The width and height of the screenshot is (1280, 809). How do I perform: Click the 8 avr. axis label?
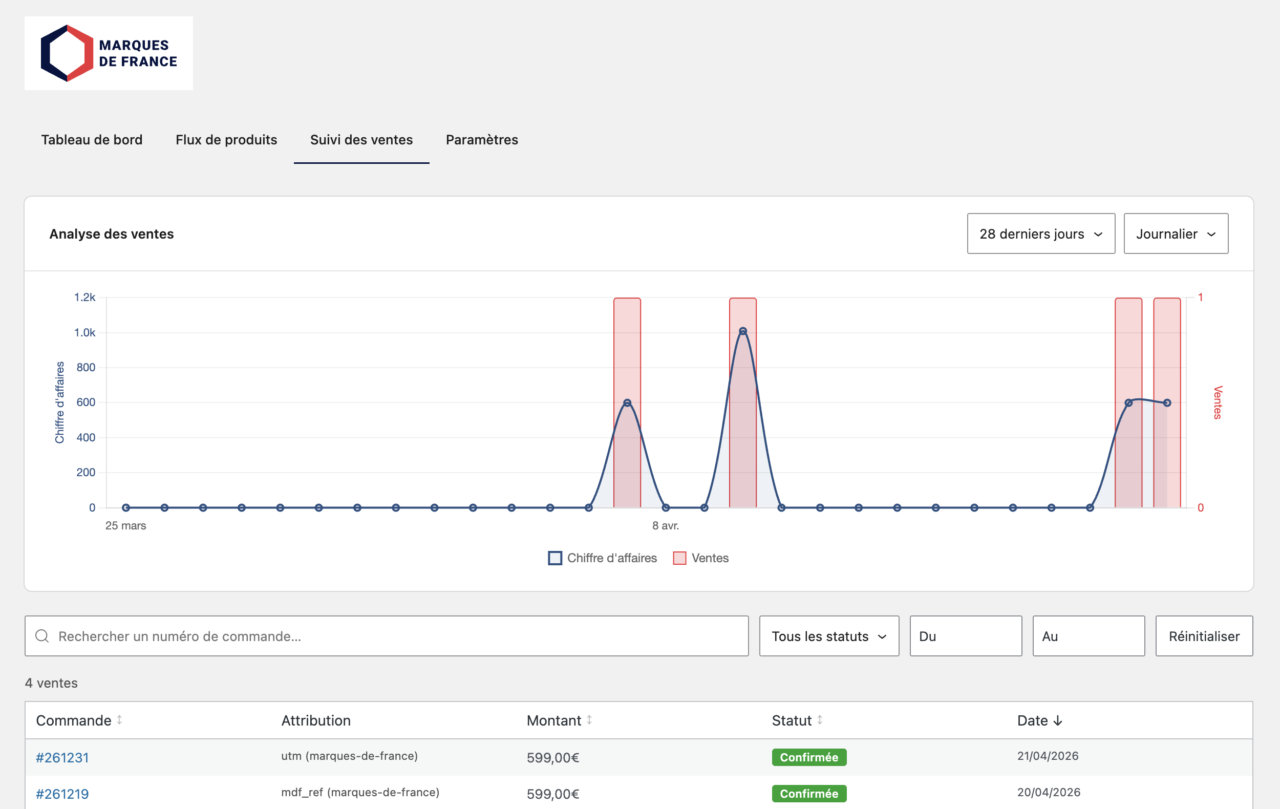[x=666, y=525]
